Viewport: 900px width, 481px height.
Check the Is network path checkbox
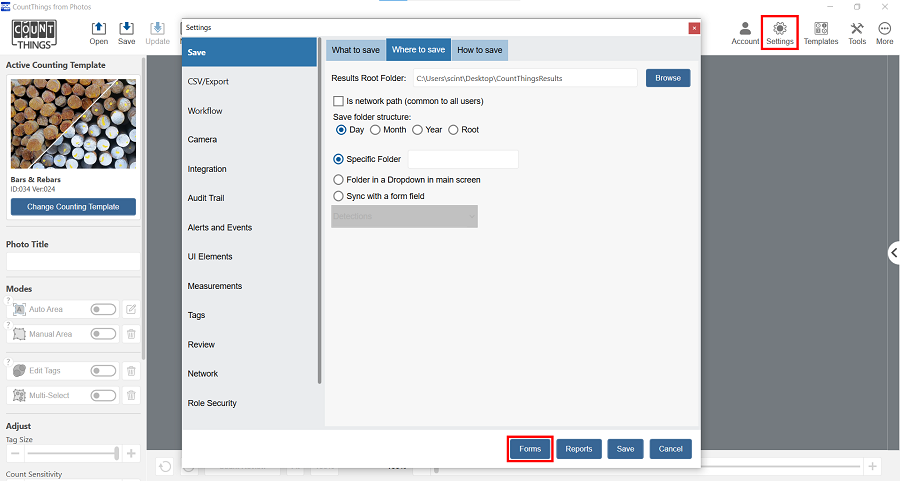(338, 101)
